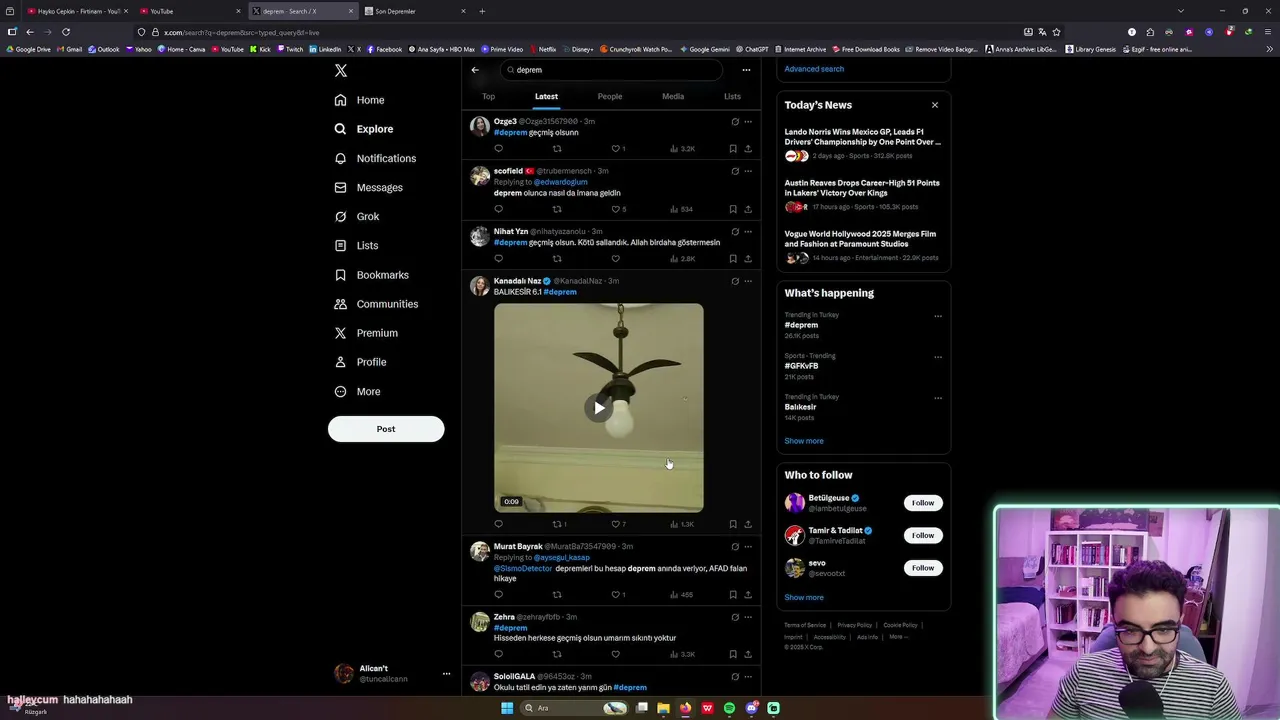Open Google Drive bookmark
This screenshot has width=1280, height=720.
coord(28,49)
